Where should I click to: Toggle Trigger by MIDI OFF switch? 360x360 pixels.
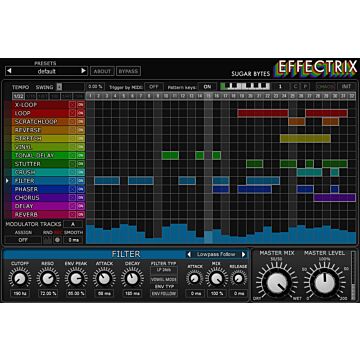point(154,87)
